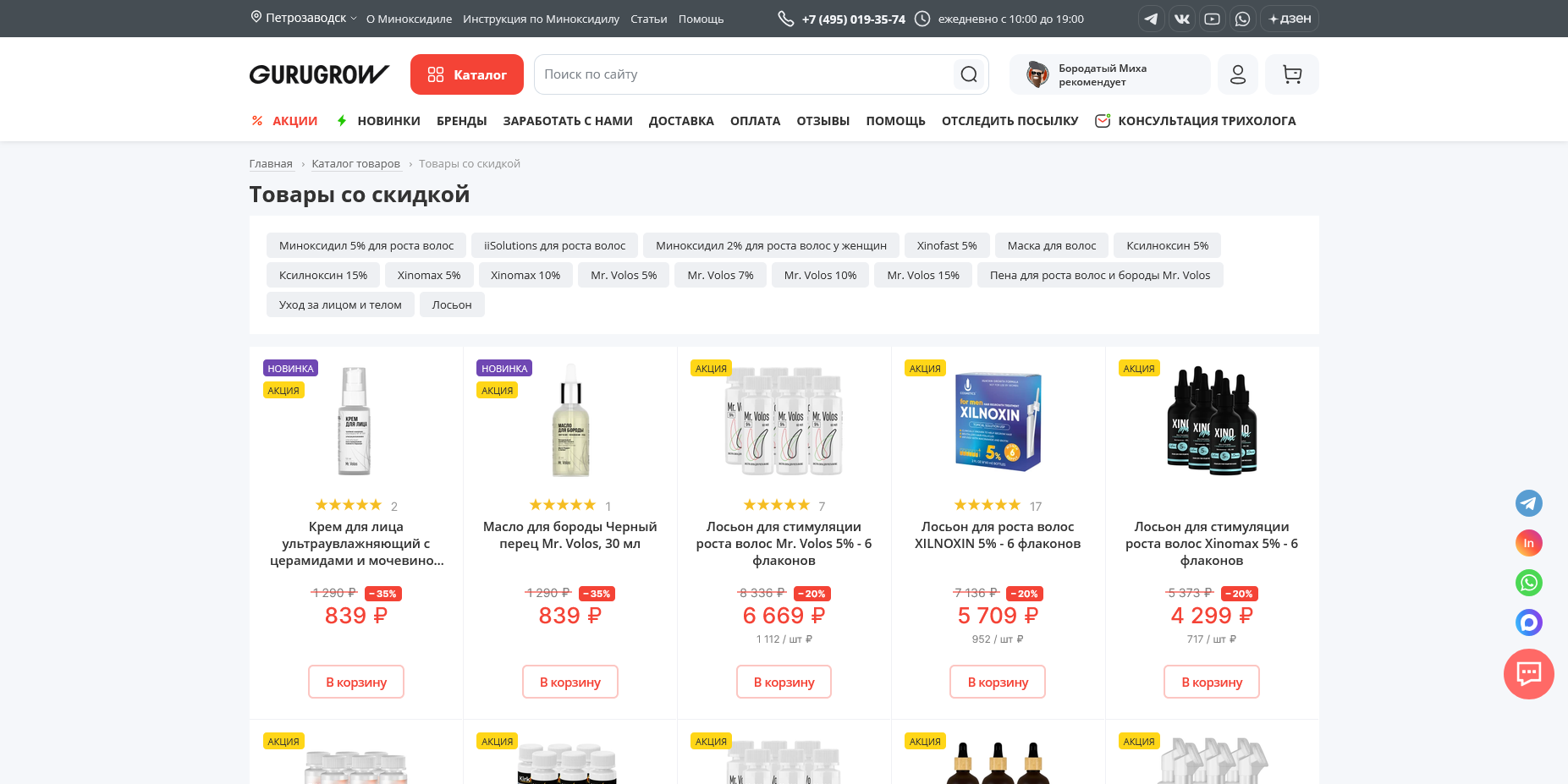Select the Mr. Volos 10% tag
The height and width of the screenshot is (784, 1568).
[x=820, y=275]
